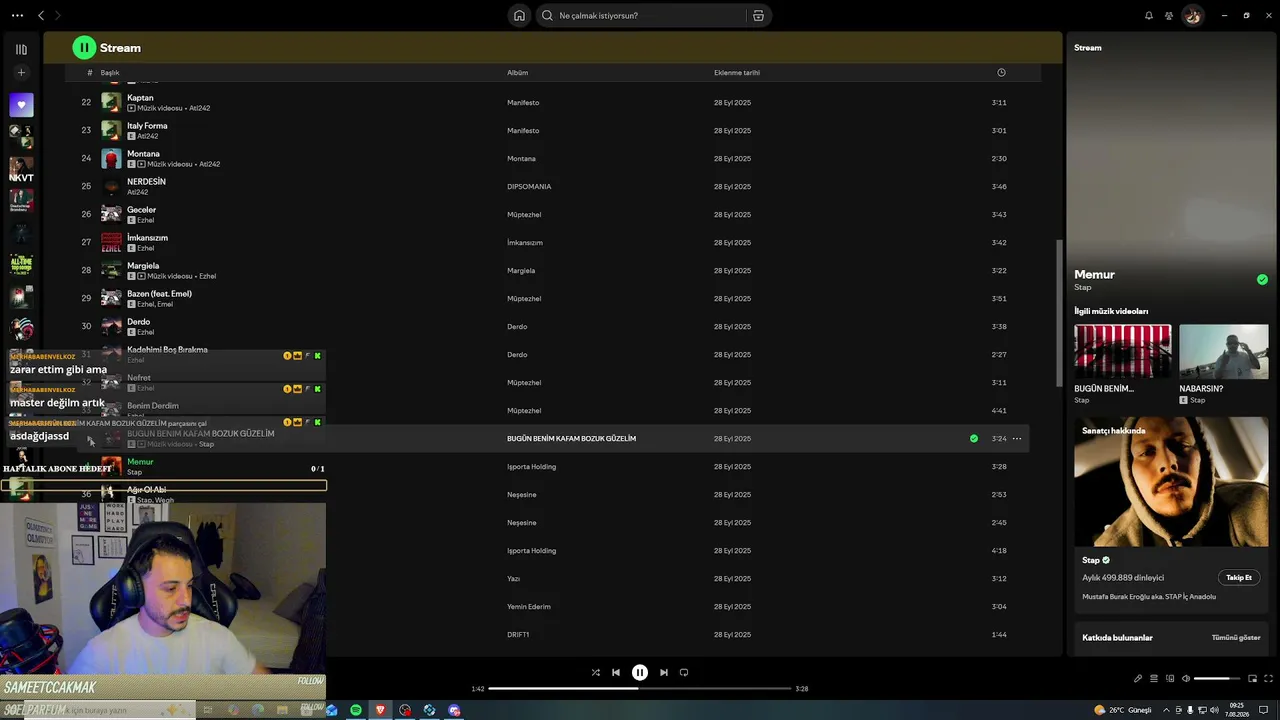Toggle the saved checkmark beside Memur in the side panel
Screen dimensions: 1280x720
(1262, 280)
